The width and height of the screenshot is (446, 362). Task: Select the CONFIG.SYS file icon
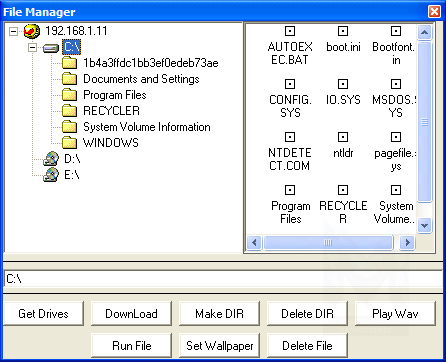point(290,84)
